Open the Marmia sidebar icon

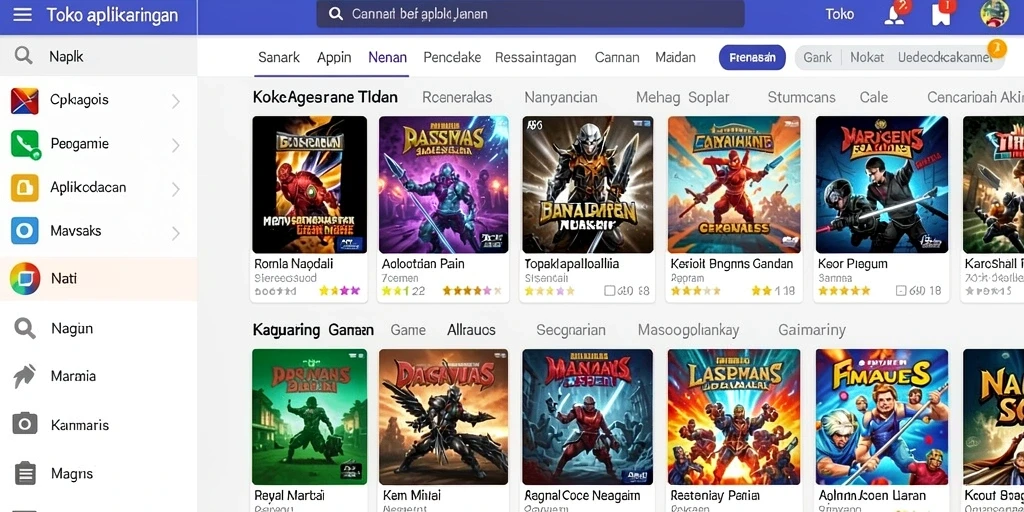coord(25,376)
